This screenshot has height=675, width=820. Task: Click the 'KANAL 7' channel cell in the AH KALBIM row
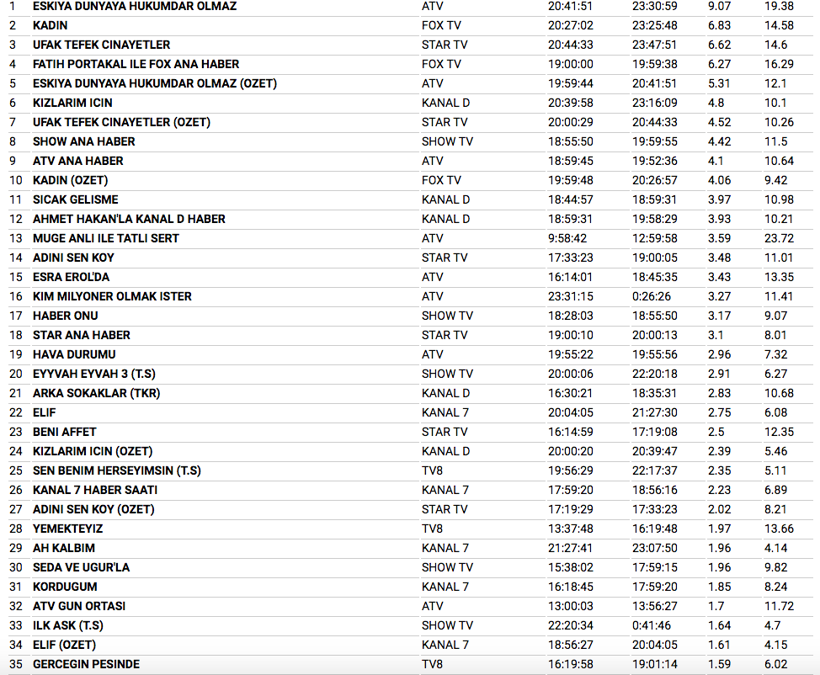[x=445, y=548]
